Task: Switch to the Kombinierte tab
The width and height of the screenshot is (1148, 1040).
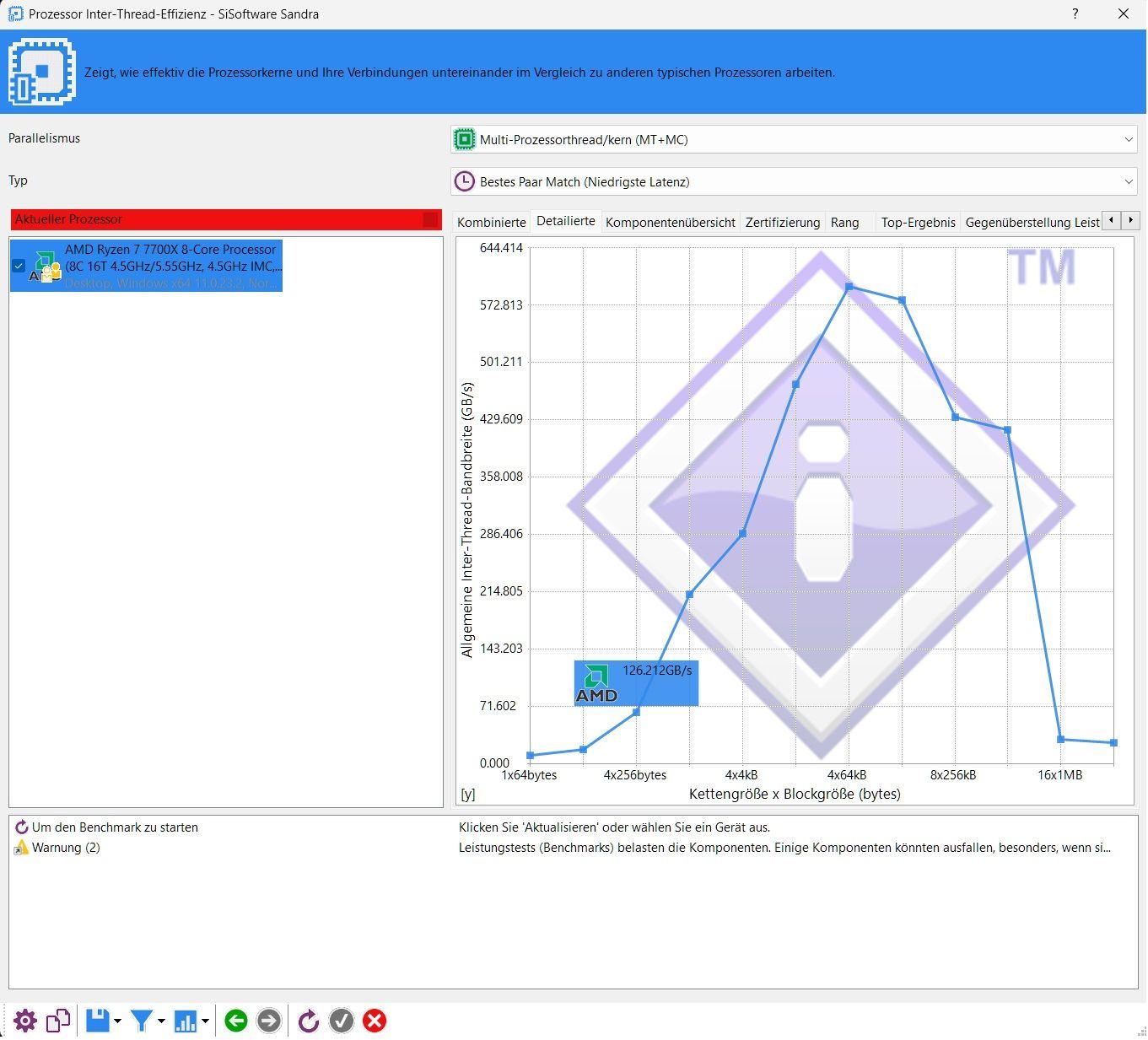Action: tap(492, 223)
